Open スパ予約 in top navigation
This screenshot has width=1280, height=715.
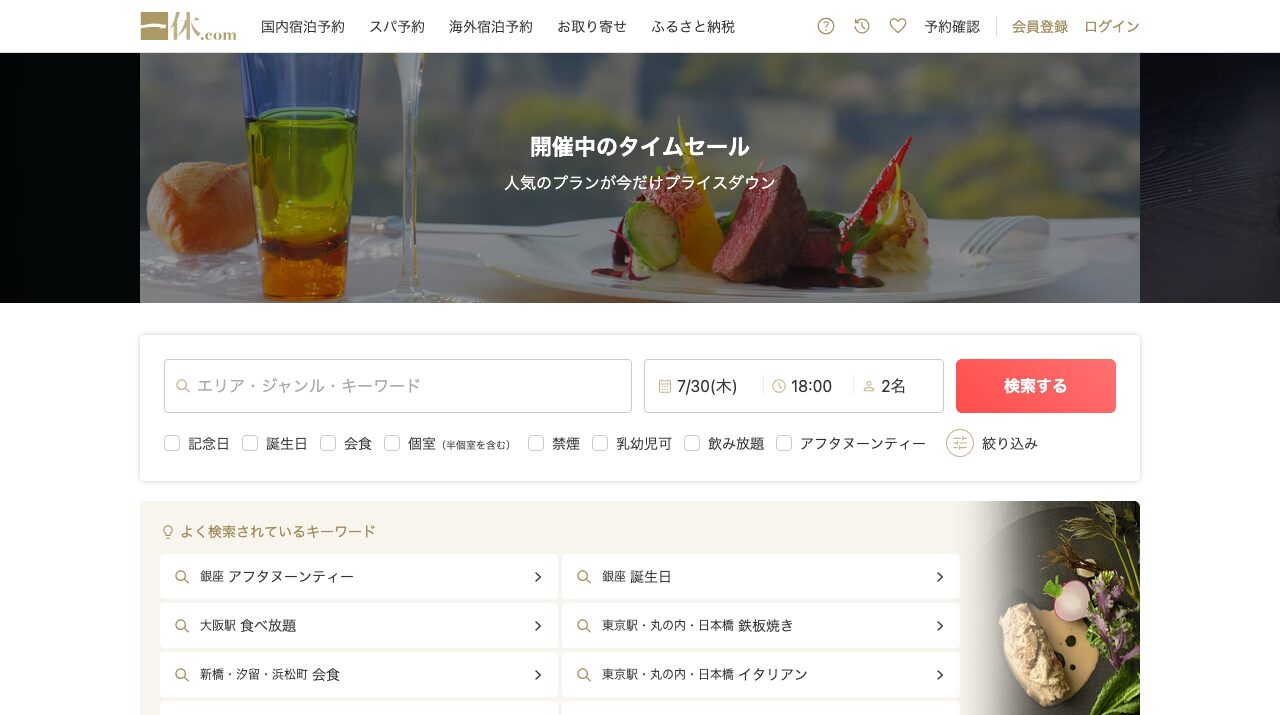(x=397, y=27)
